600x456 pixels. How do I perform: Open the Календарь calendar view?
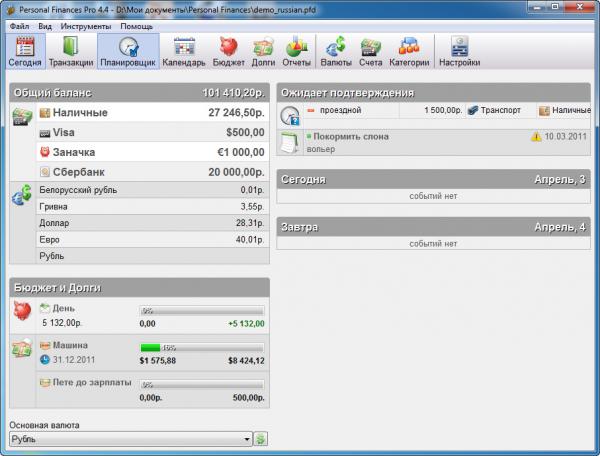pyautogui.click(x=184, y=52)
